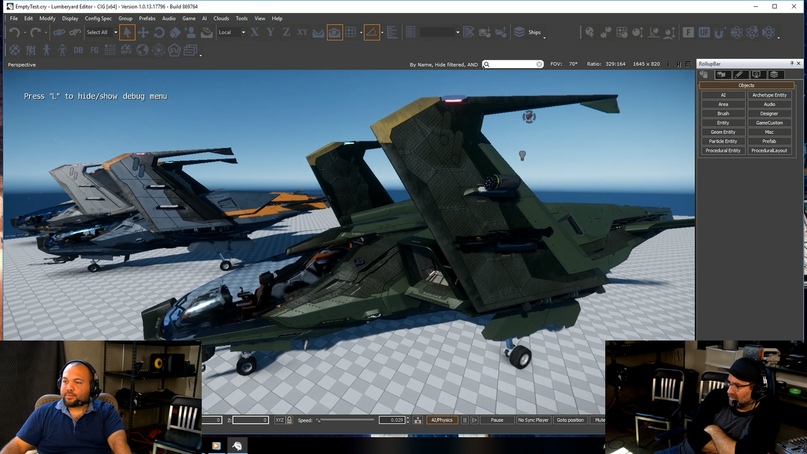The image size is (807, 454).
Task: Click the Undo arrow icon
Action: point(14,32)
